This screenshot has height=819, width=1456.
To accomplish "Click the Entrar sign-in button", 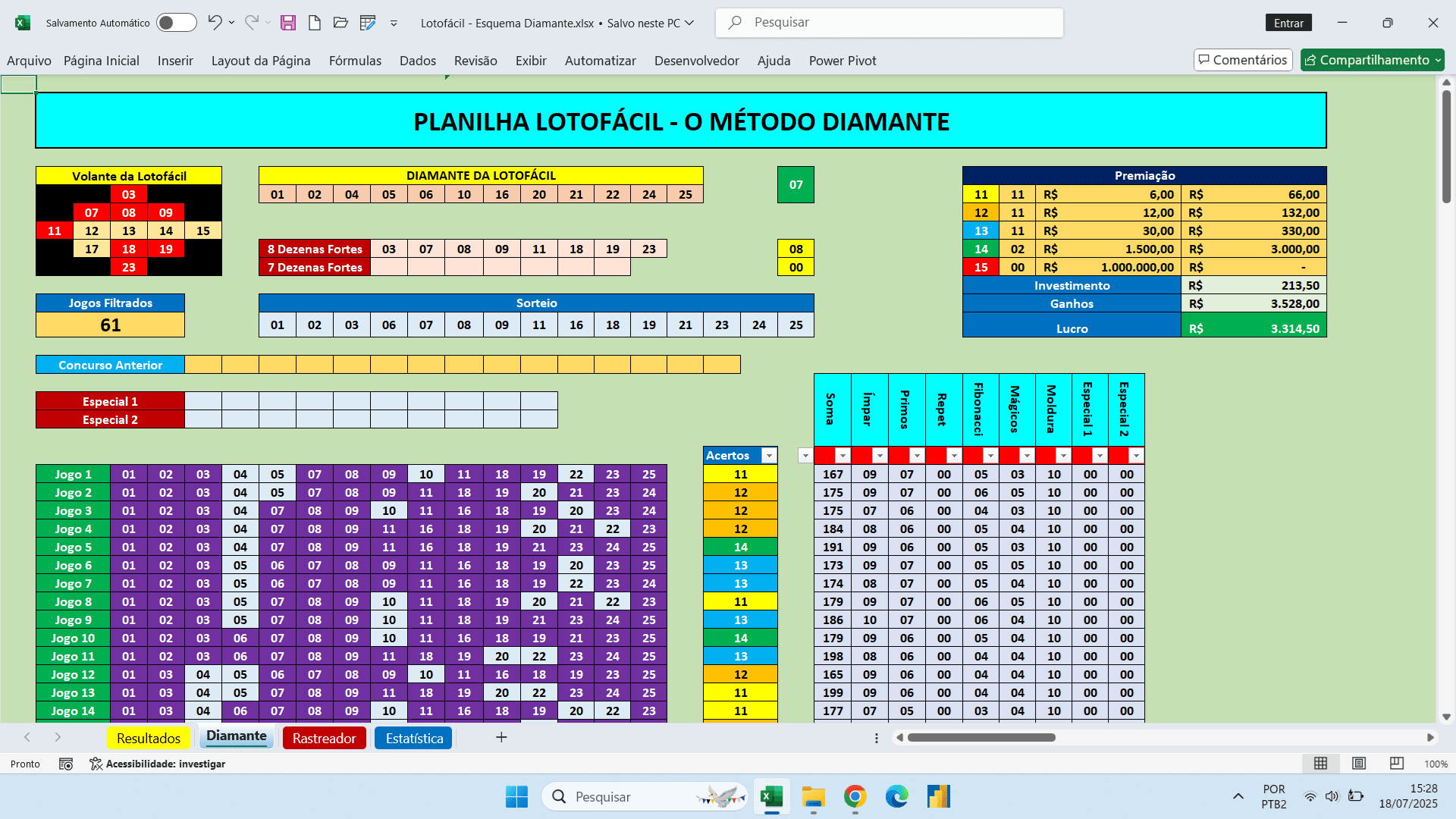I will click(x=1288, y=23).
